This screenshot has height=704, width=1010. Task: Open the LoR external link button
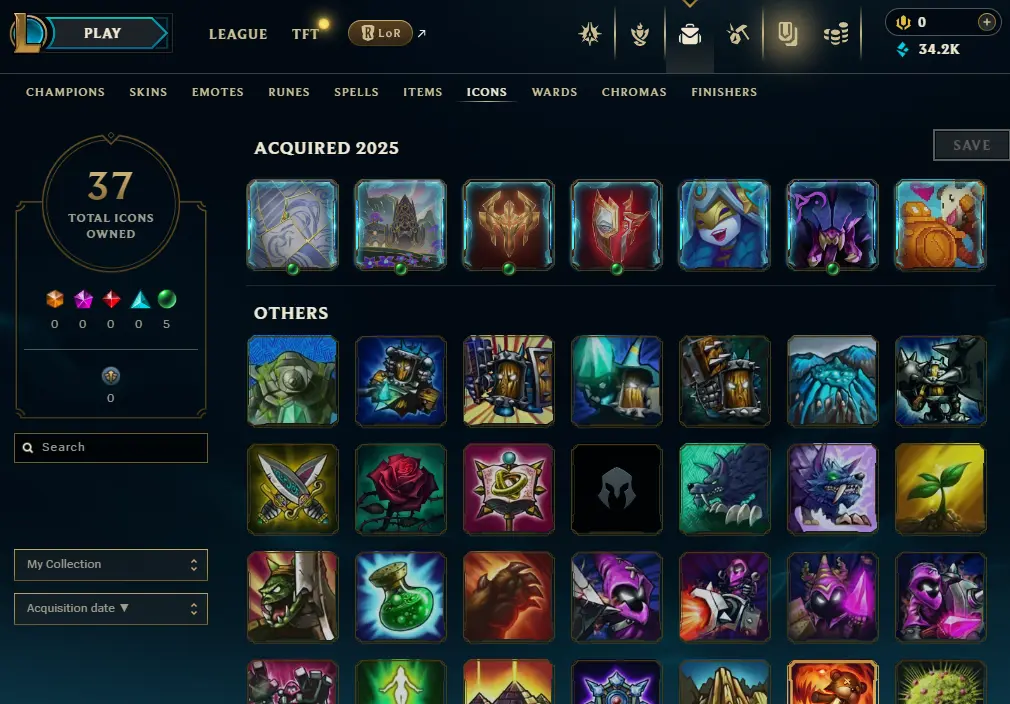click(x=381, y=33)
